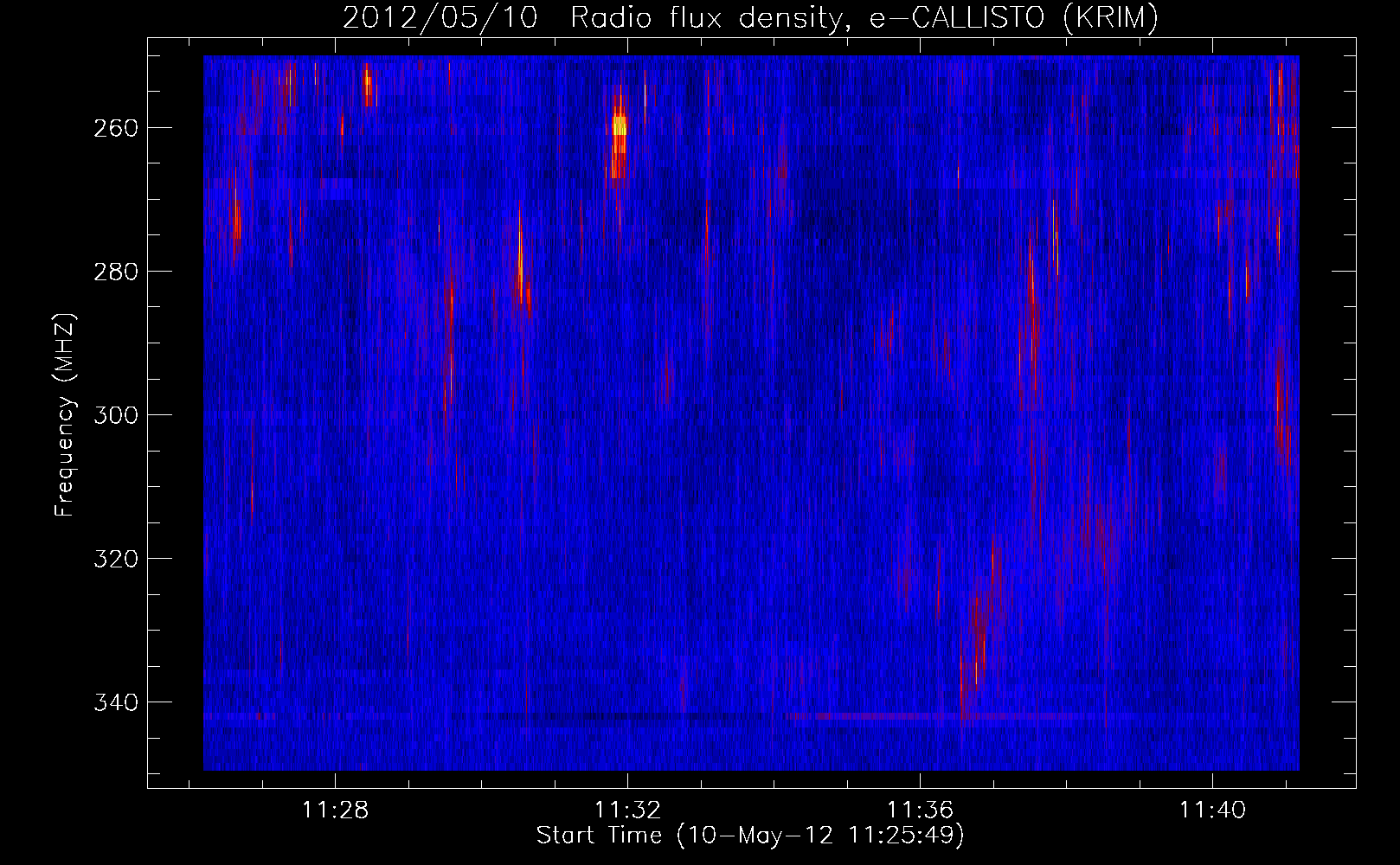Click the 280 frequency tick label
Viewport: 1400px width, 865px height.
pyautogui.click(x=116, y=272)
